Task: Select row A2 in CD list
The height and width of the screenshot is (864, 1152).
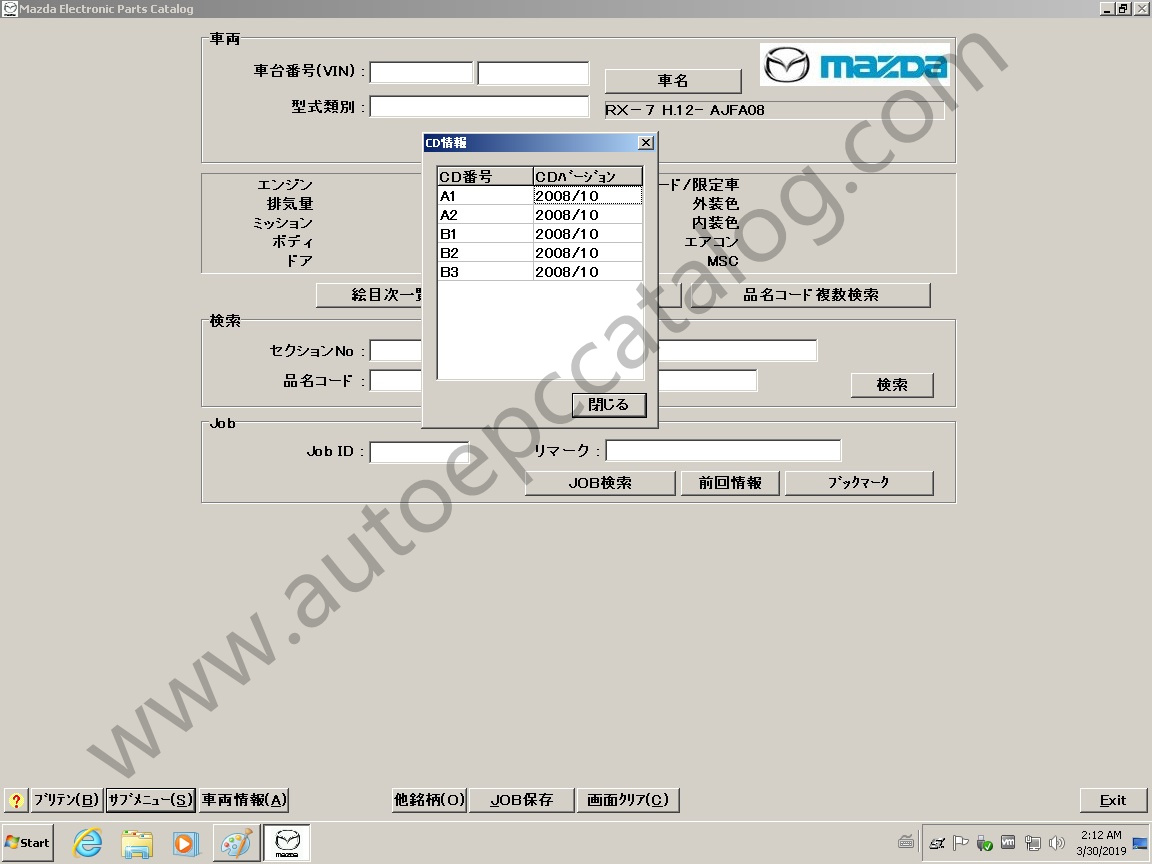Action: [x=540, y=215]
